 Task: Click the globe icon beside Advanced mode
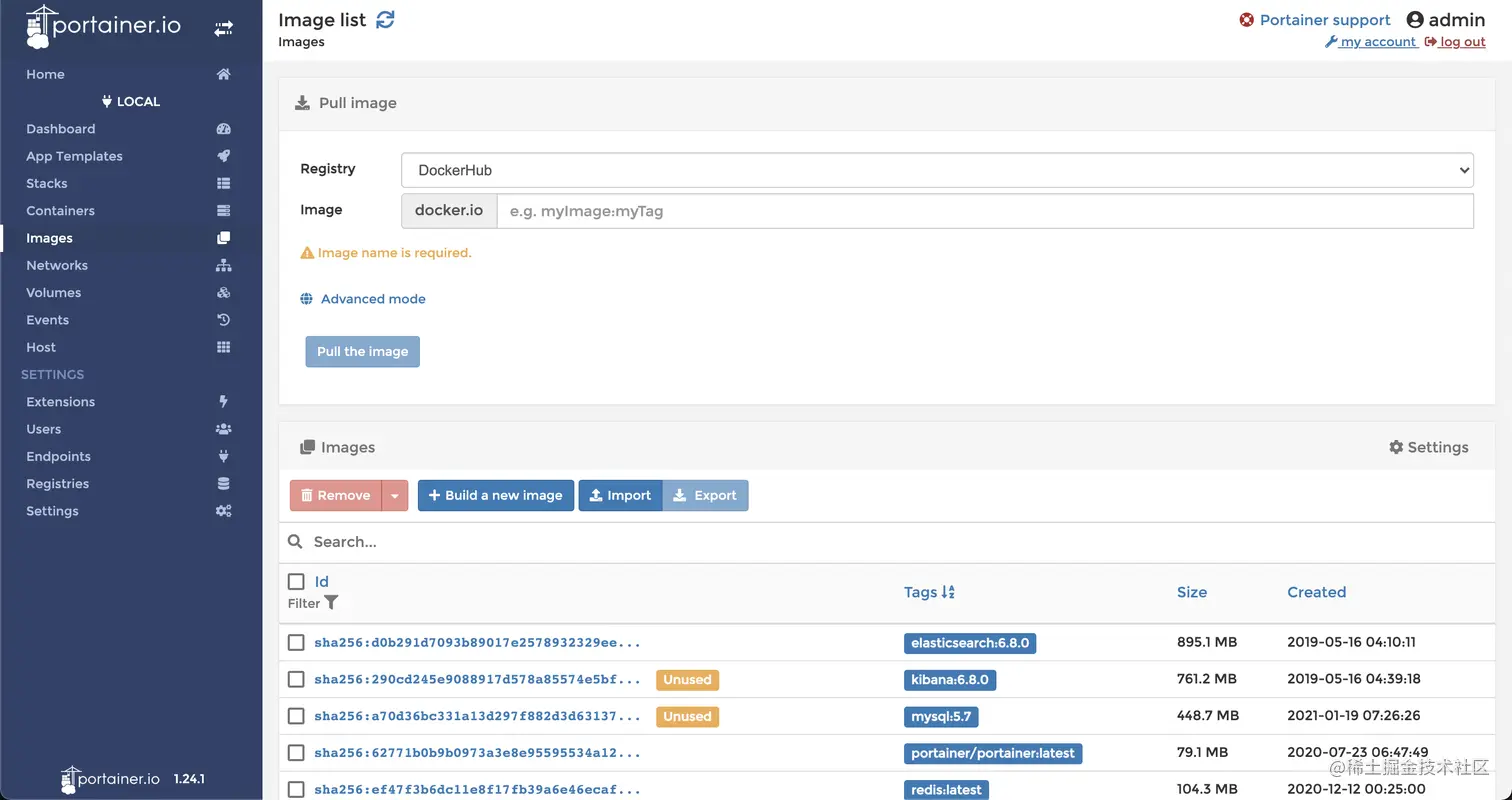tap(307, 299)
